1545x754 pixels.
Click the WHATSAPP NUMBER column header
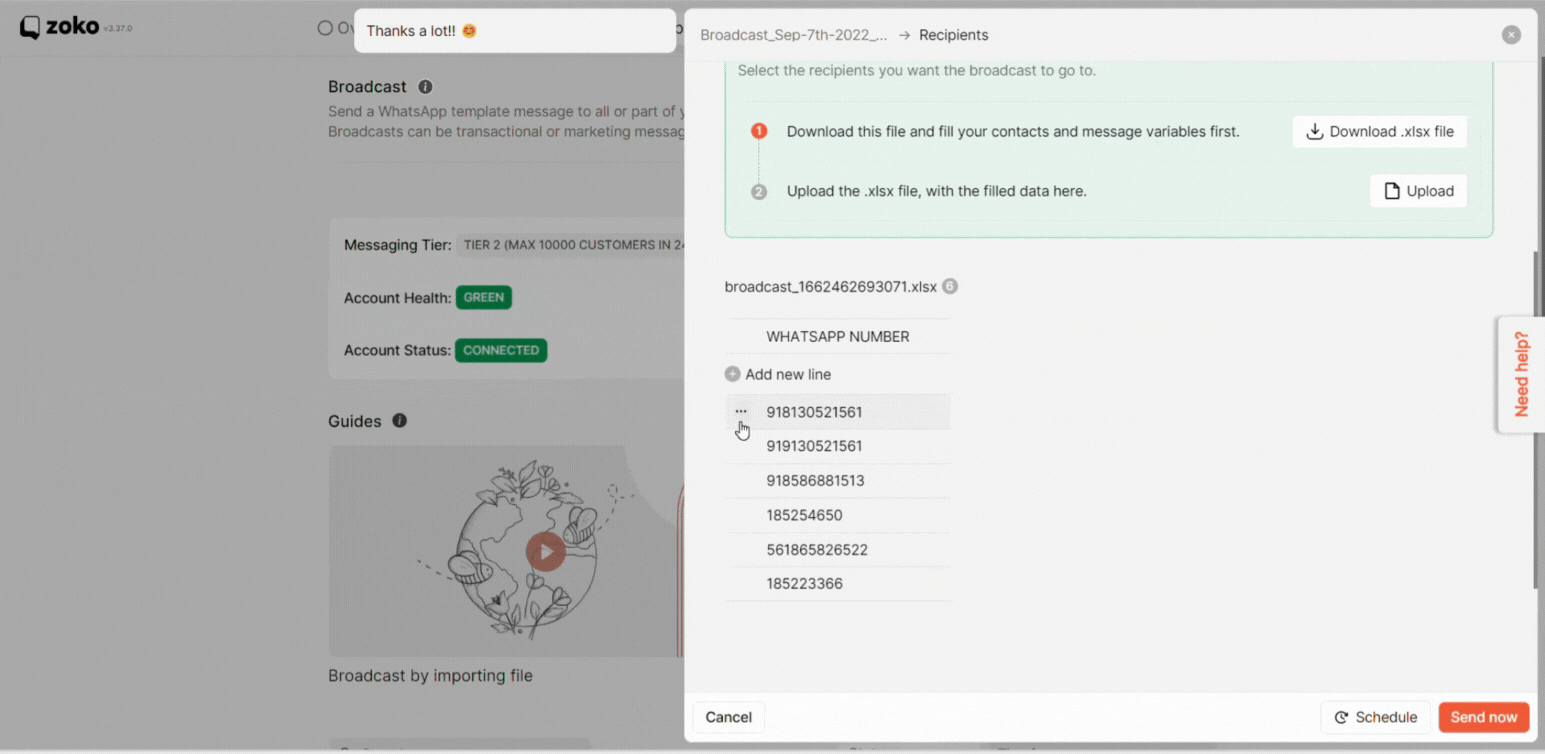(x=838, y=337)
